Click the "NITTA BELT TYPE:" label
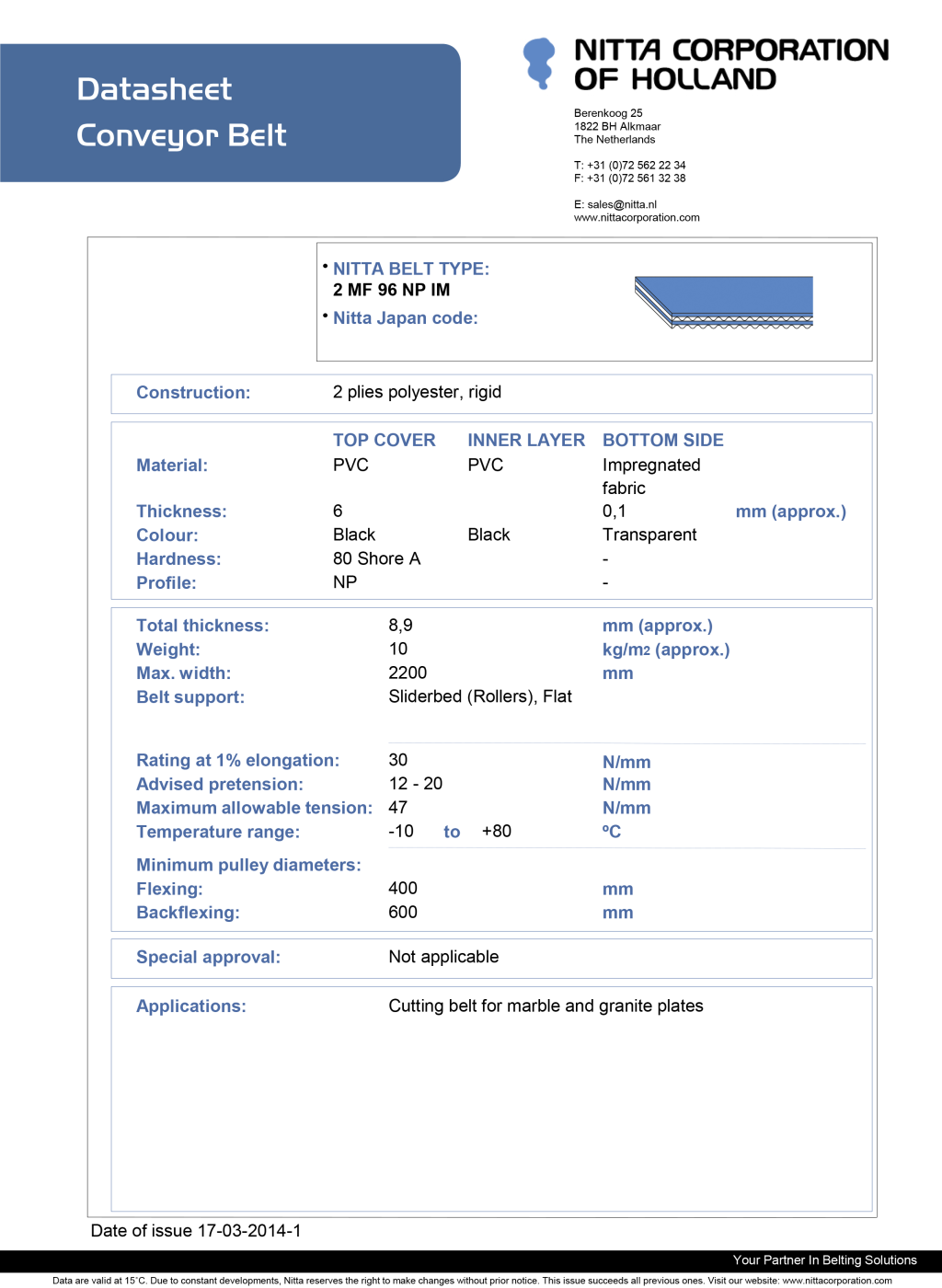The image size is (942, 1288). (411, 269)
